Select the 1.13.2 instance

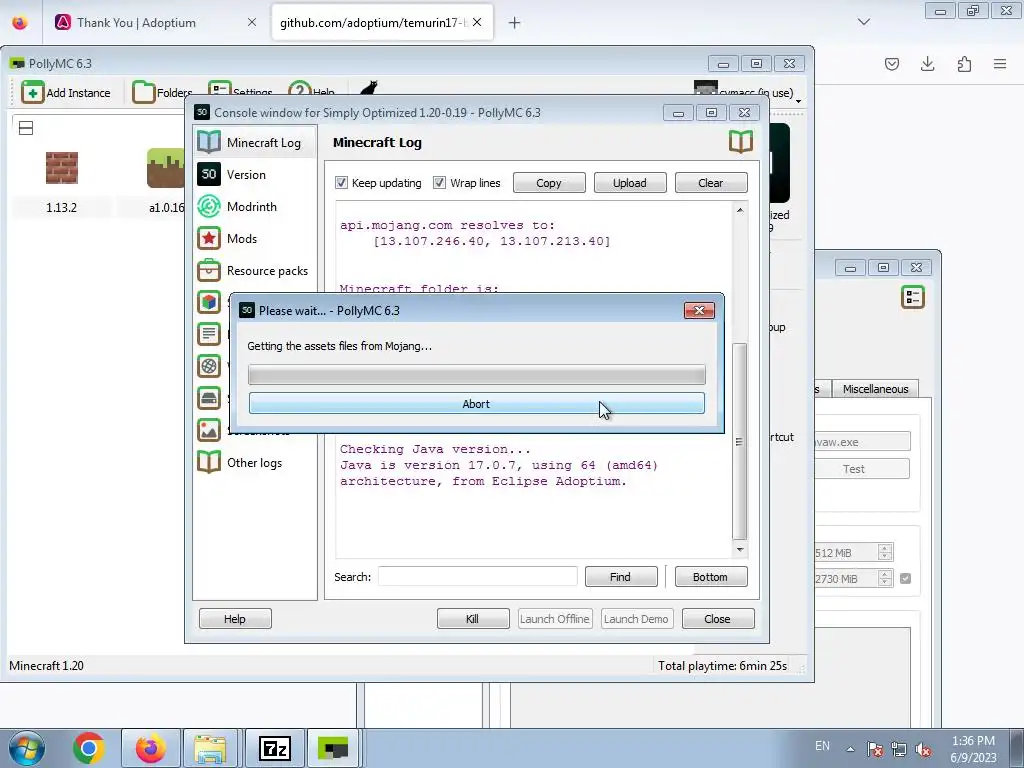tap(61, 183)
